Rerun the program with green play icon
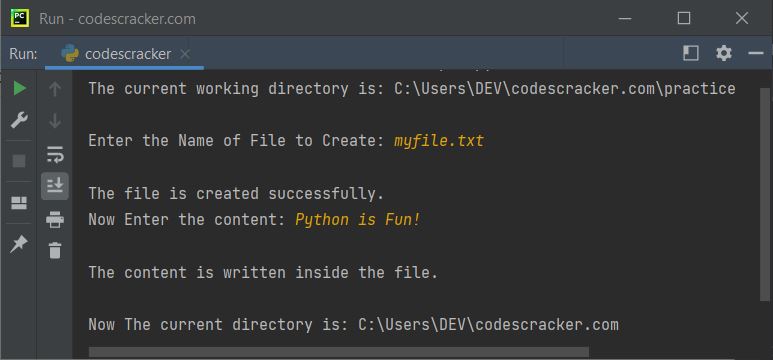The width and height of the screenshot is (773, 360). tap(19, 89)
